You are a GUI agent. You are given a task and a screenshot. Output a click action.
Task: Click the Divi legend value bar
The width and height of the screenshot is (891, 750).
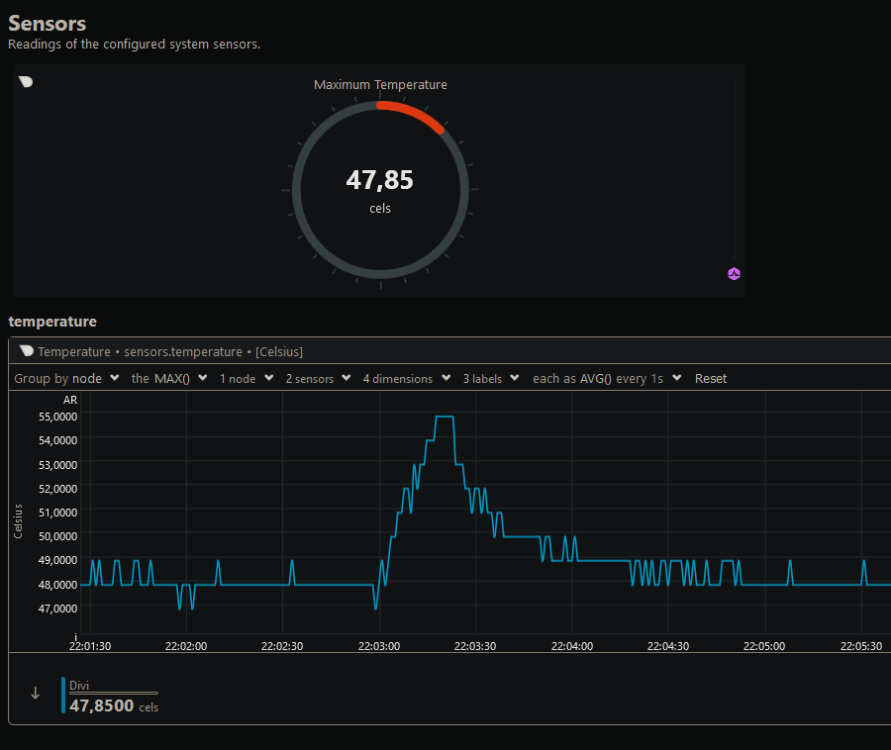click(x=114, y=693)
